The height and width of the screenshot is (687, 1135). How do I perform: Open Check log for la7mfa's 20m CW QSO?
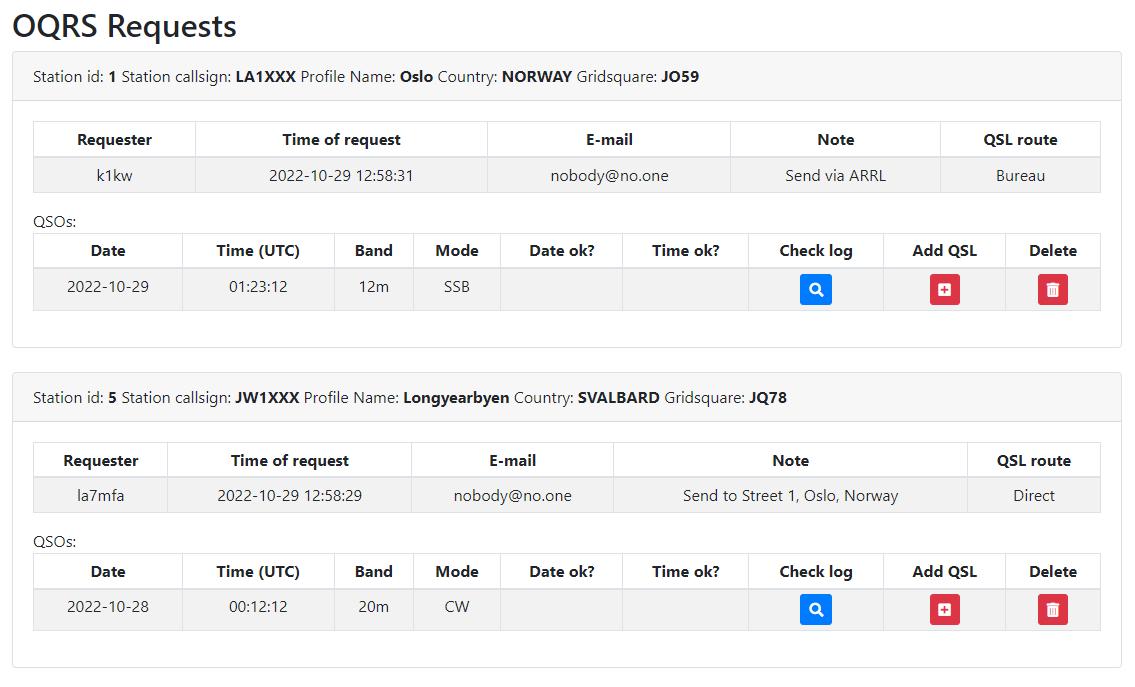815,609
